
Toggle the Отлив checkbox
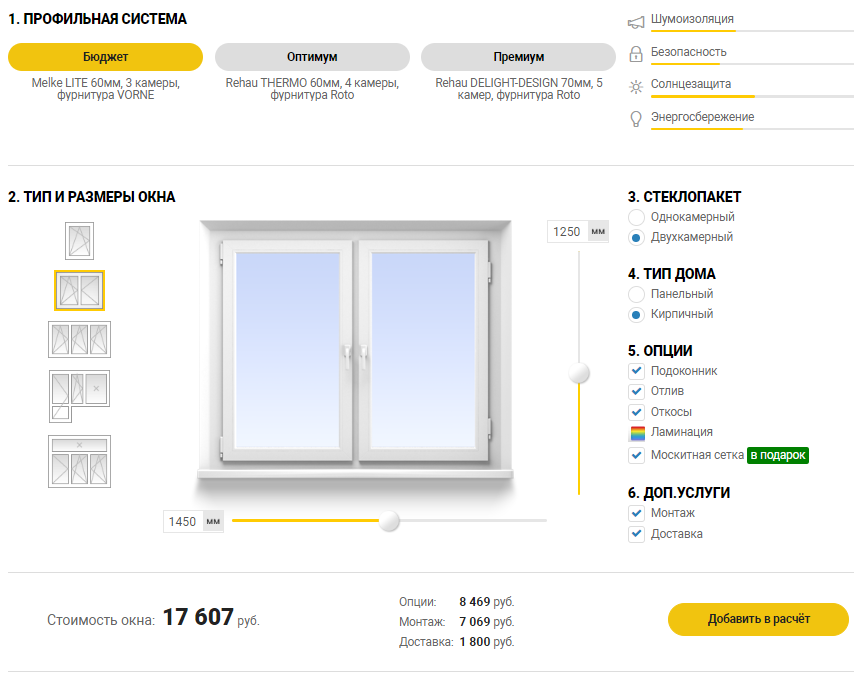637,391
